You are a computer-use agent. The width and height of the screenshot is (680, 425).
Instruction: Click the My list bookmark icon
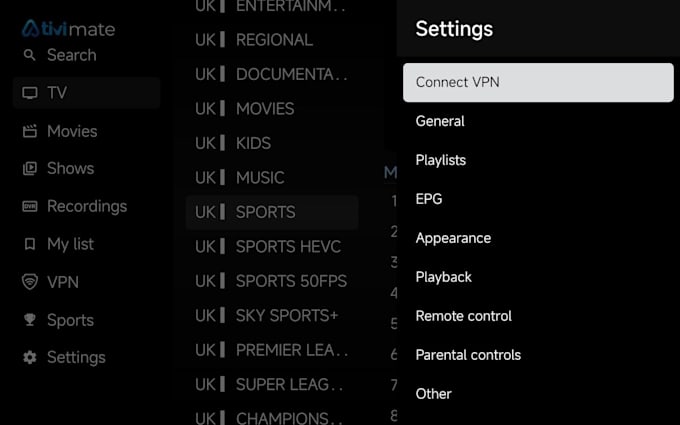pos(29,244)
